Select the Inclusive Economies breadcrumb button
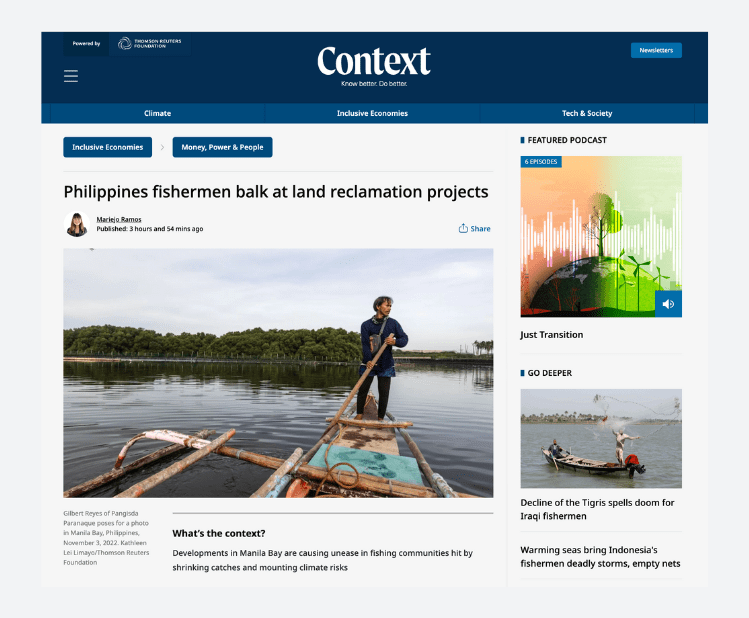 pyautogui.click(x=107, y=147)
